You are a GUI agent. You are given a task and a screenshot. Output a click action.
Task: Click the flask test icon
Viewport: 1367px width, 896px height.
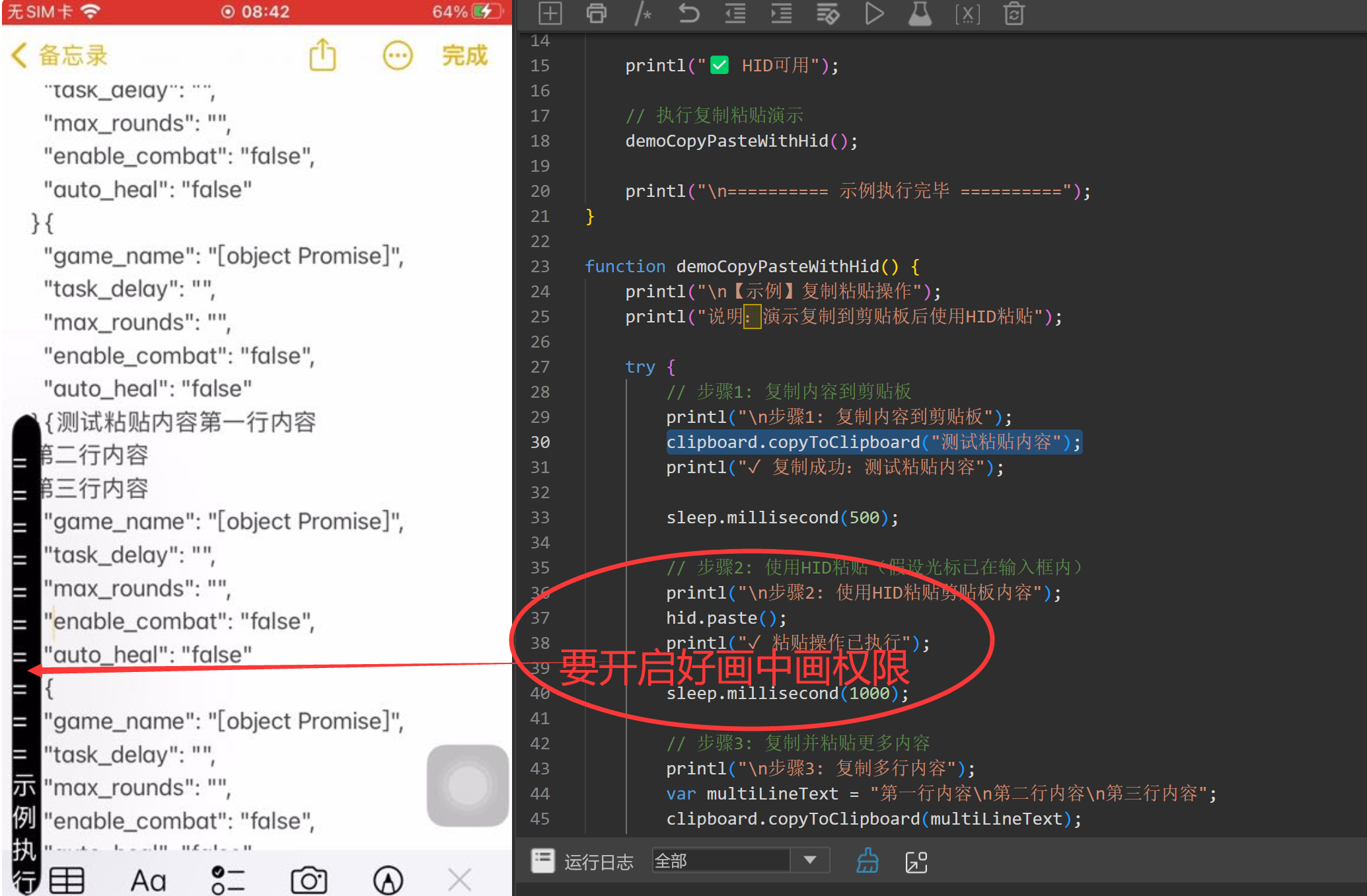[920, 13]
